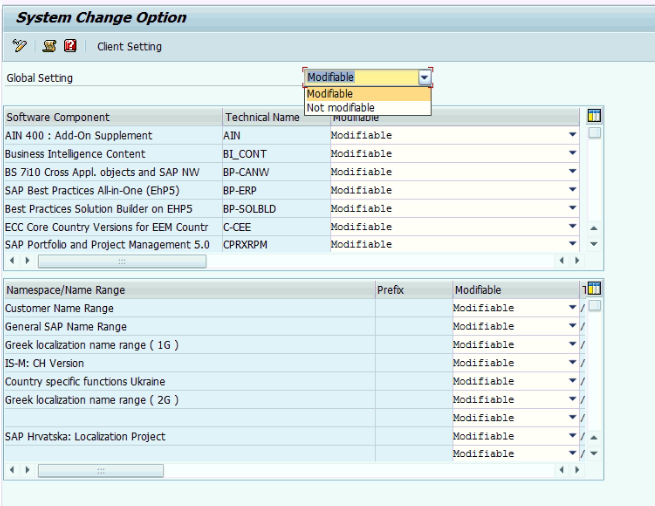
Task: Click Namespace/Name Range column header
Action: [x=190, y=290]
